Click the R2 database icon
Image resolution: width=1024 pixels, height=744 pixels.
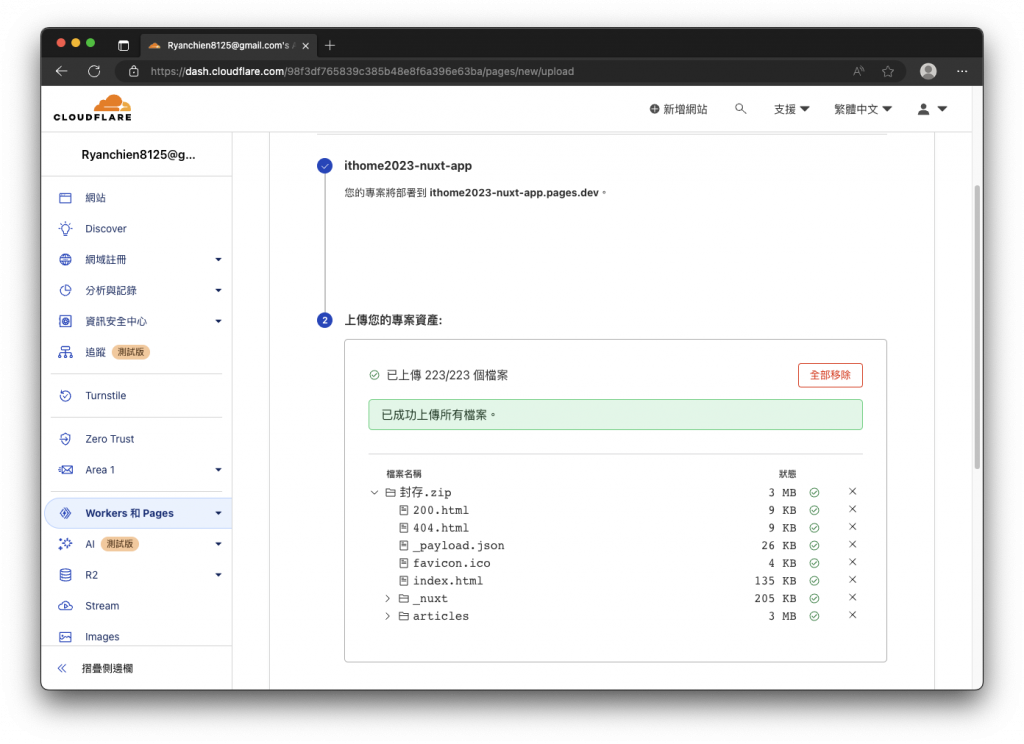[65, 575]
